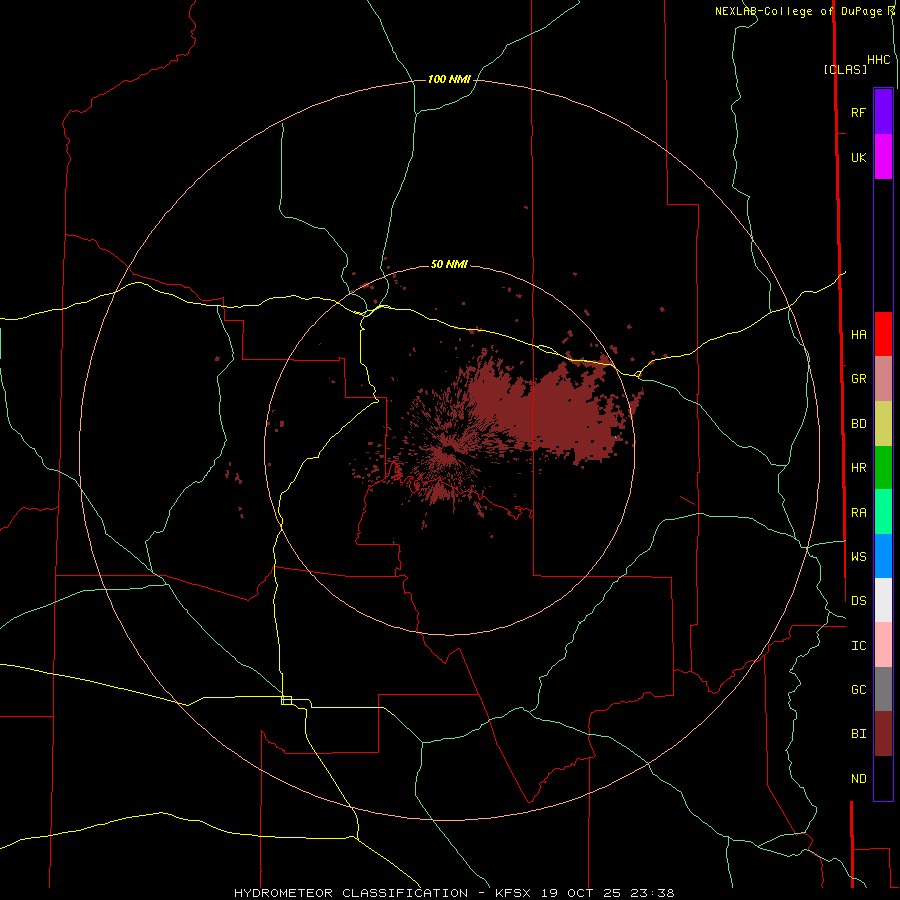900x900 pixels.
Task: Click the 100 NMI range ring label
Action: [x=449, y=79]
